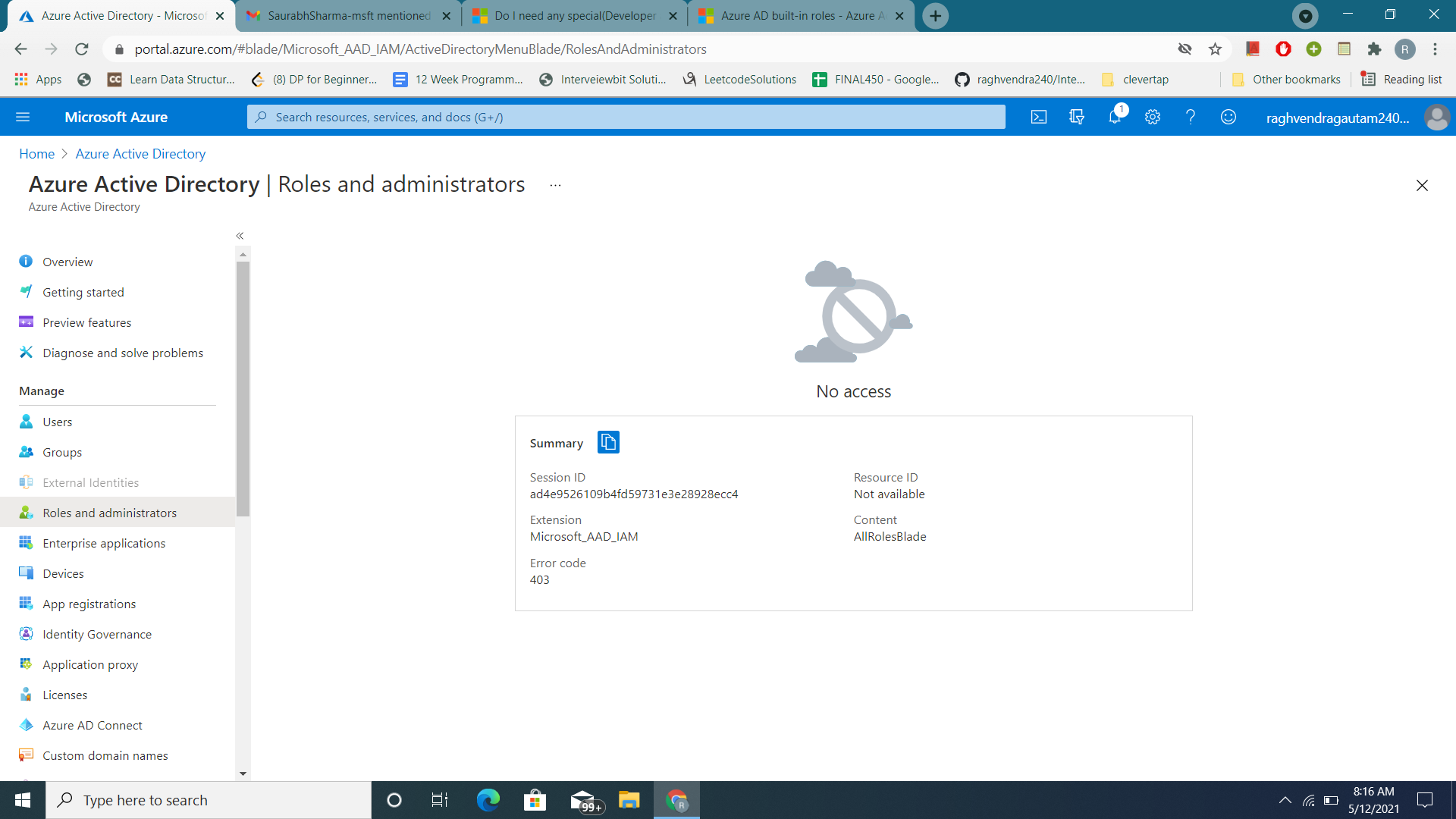The image size is (1456, 819).
Task: Click the address bar URL
Action: click(x=420, y=49)
